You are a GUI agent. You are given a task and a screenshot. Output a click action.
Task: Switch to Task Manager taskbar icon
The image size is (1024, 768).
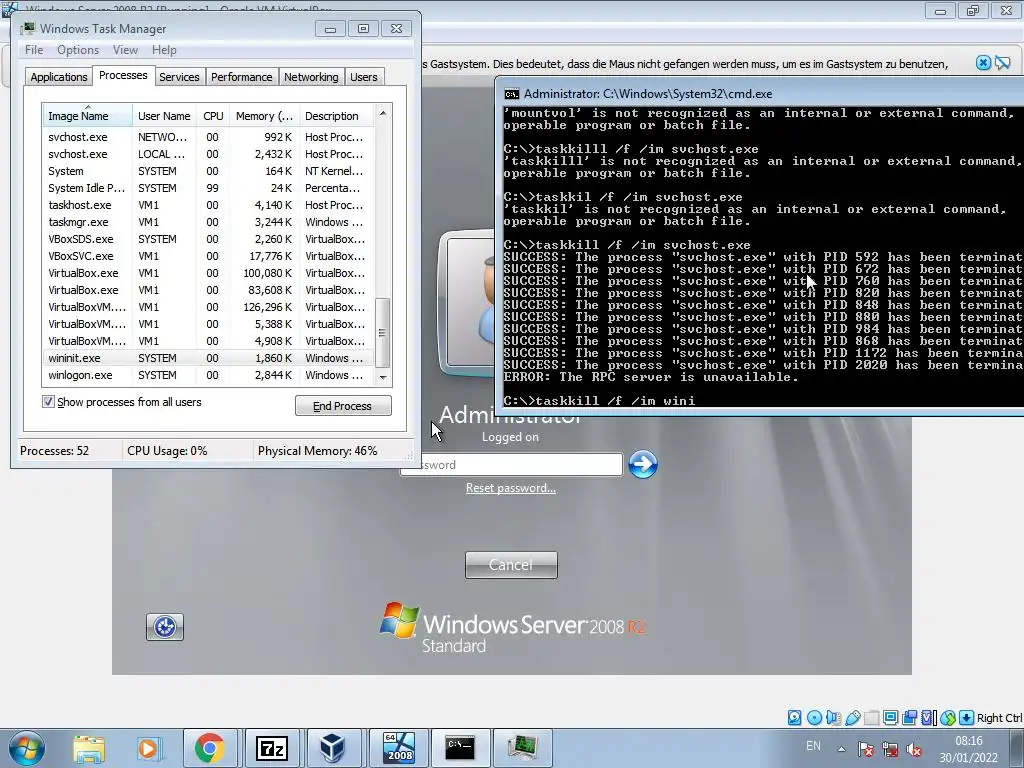coord(522,748)
